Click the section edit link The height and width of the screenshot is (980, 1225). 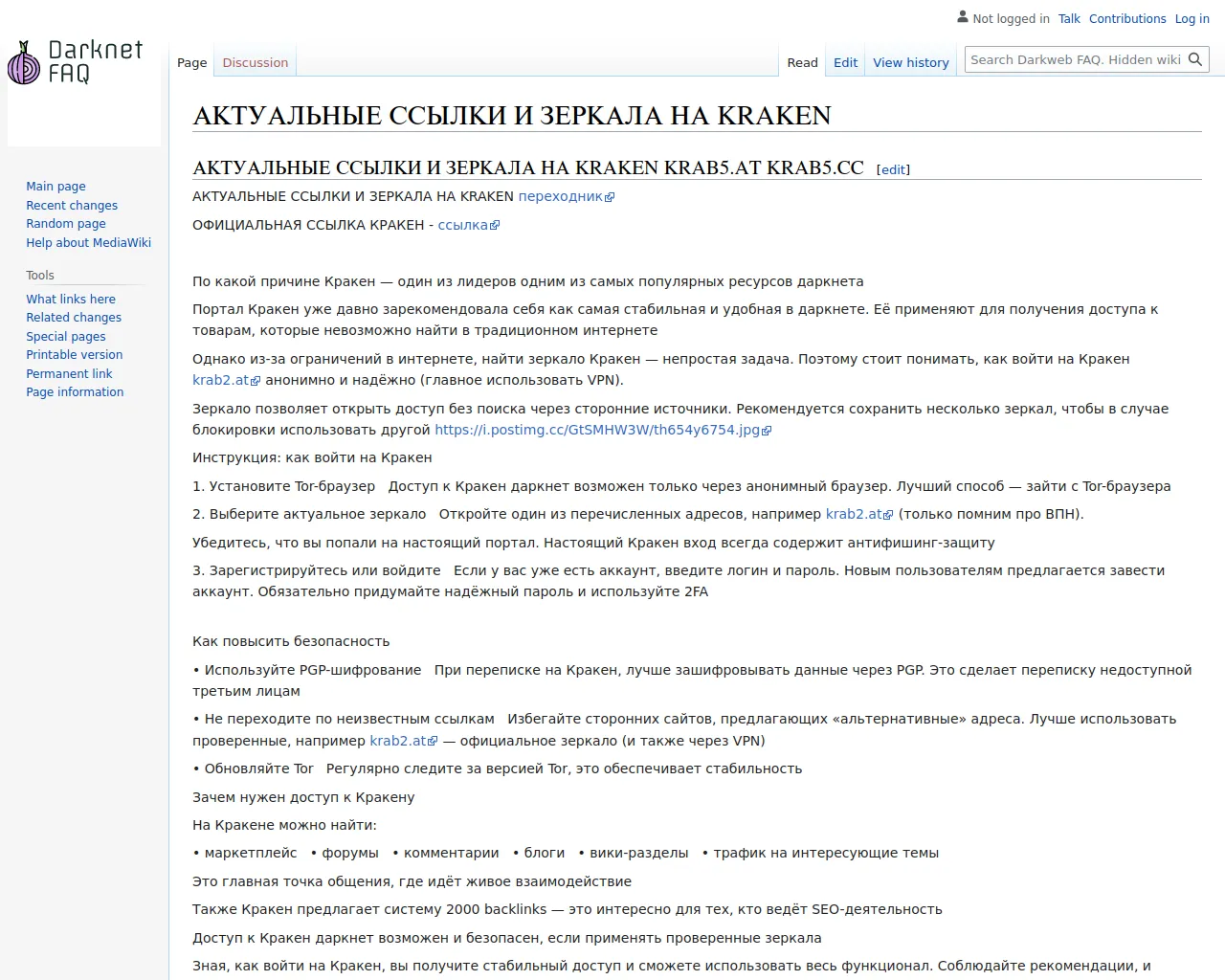[x=893, y=169]
